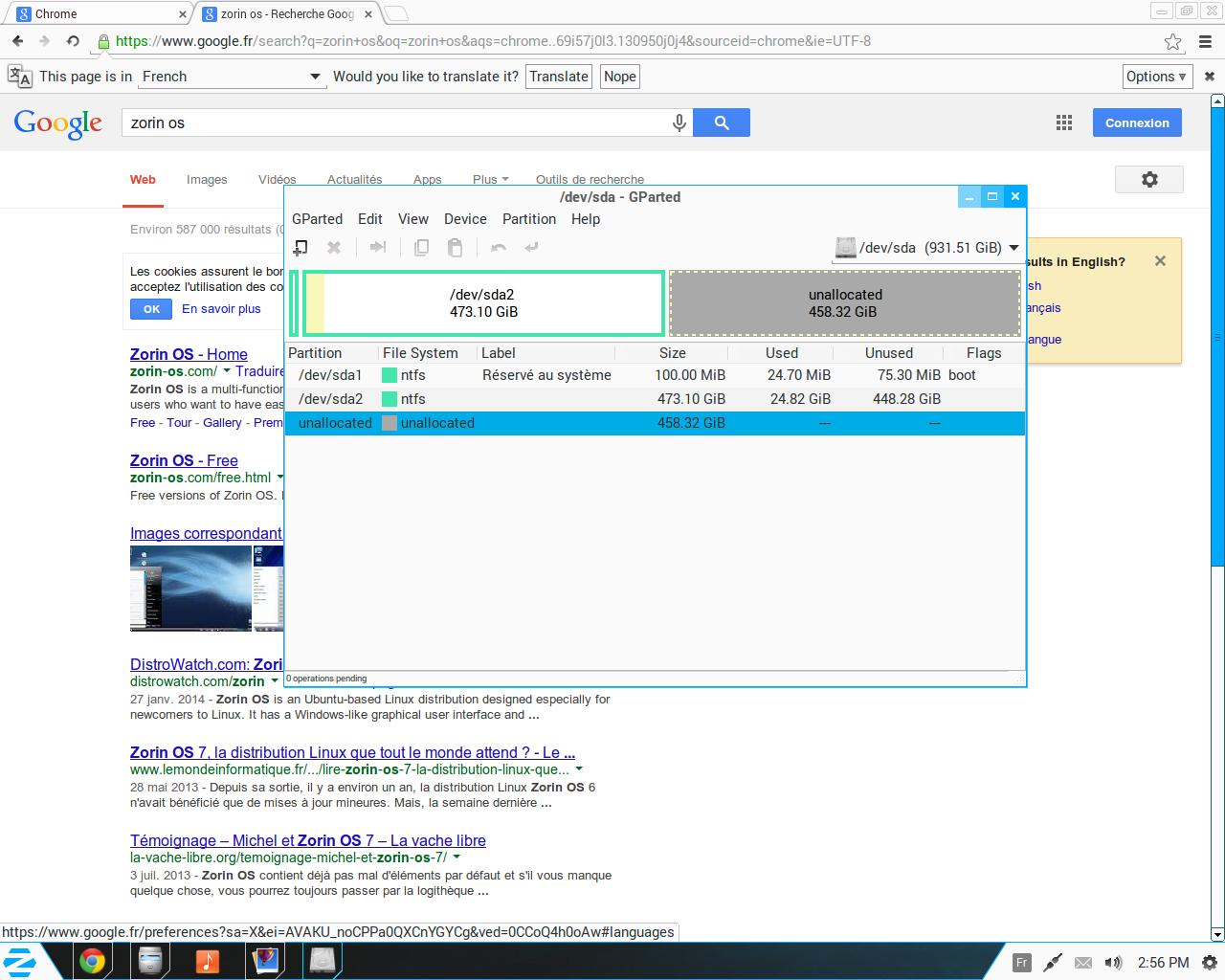1225x980 pixels.
Task: Open the Partition menu in GParted
Action: [529, 219]
